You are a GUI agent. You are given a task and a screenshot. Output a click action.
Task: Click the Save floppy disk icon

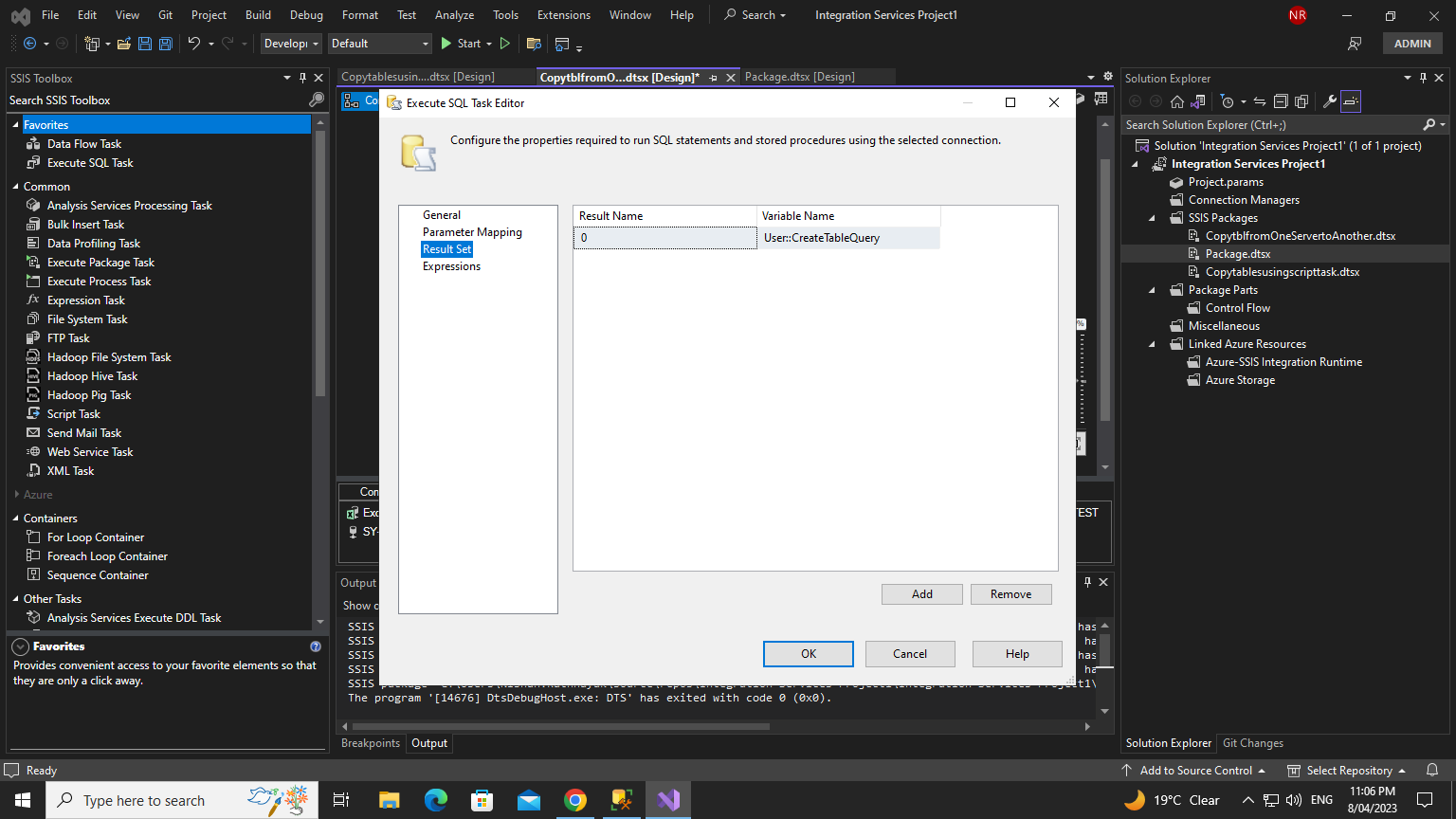pyautogui.click(x=144, y=44)
